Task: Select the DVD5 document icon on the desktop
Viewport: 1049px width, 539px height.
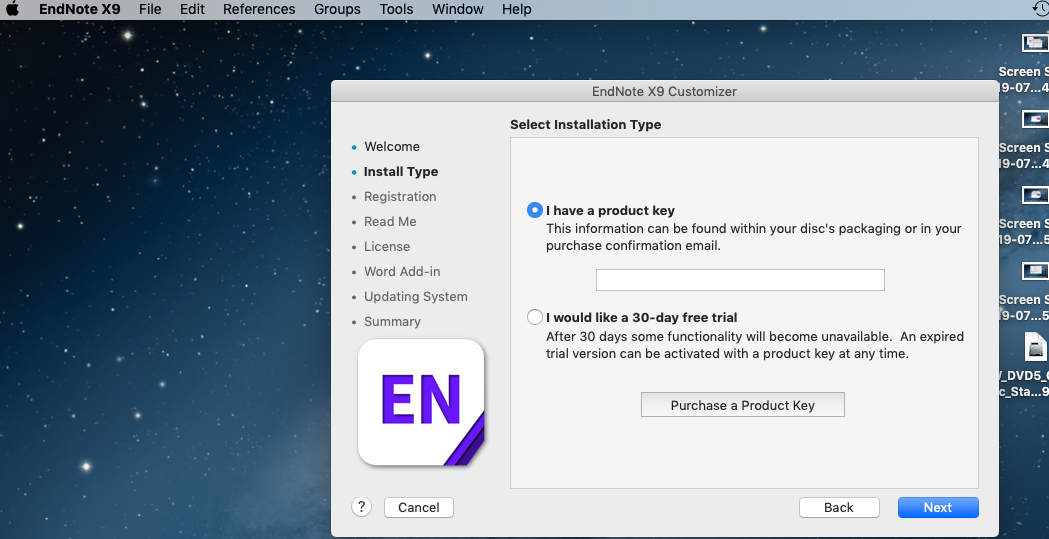Action: point(1036,348)
